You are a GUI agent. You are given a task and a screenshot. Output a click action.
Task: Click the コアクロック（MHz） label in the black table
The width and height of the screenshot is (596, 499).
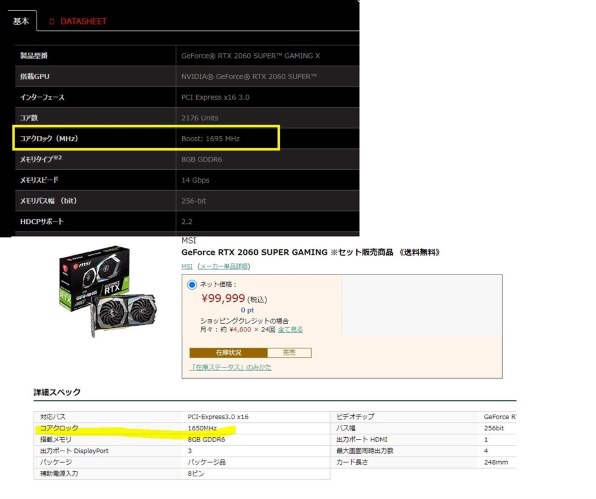point(49,139)
